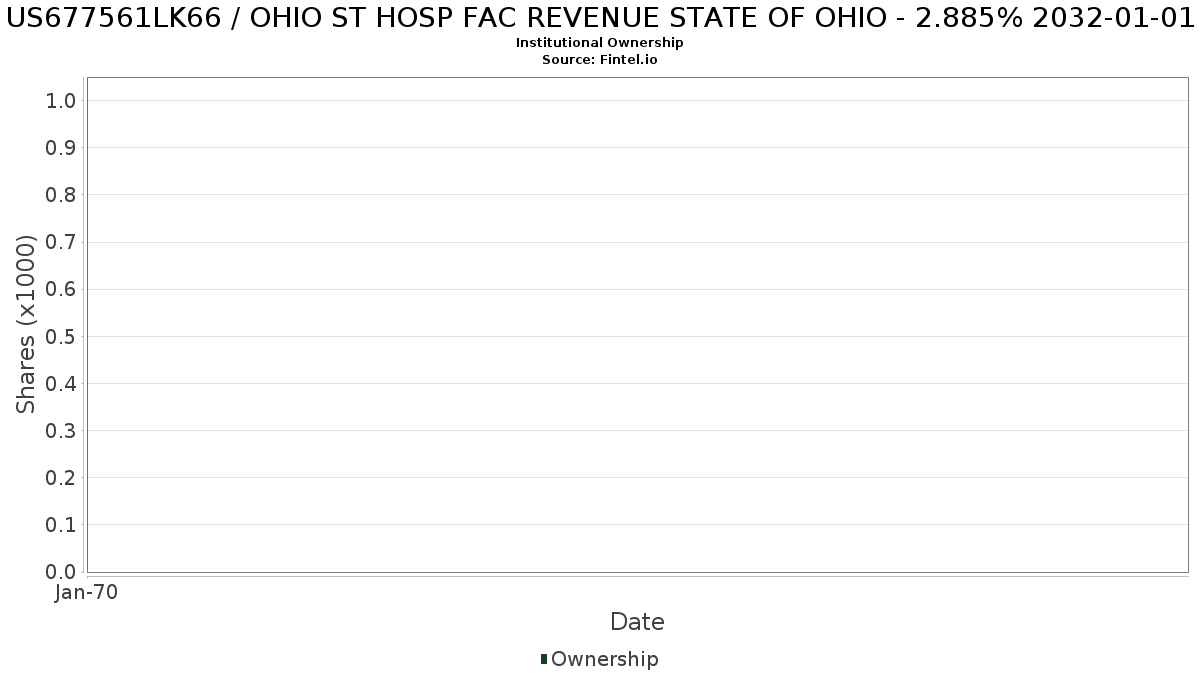The width and height of the screenshot is (1200, 675).
Task: Click the Shares (x1000) y-axis title
Action: tap(26, 324)
